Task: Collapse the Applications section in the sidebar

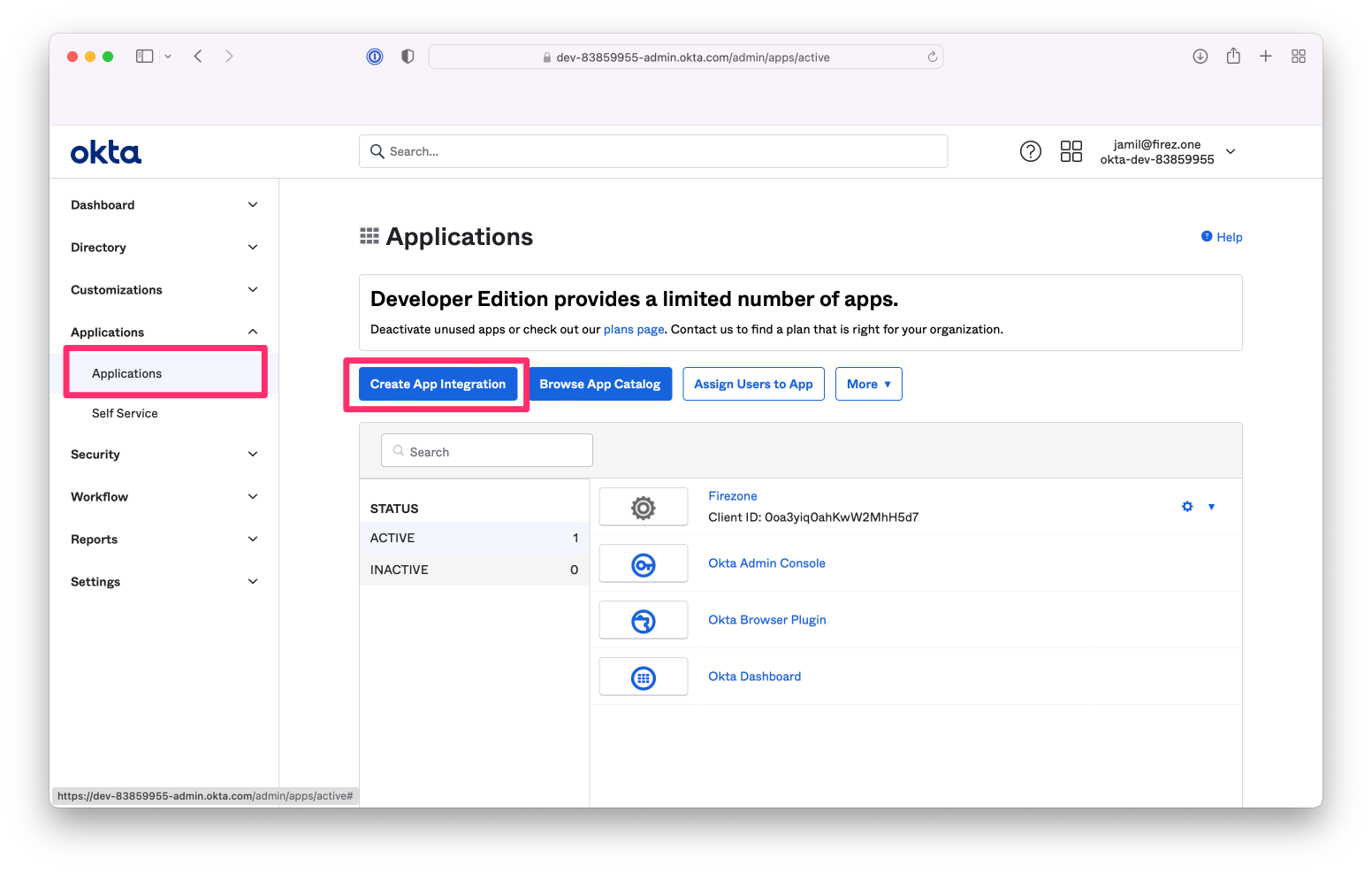Action: (163, 332)
